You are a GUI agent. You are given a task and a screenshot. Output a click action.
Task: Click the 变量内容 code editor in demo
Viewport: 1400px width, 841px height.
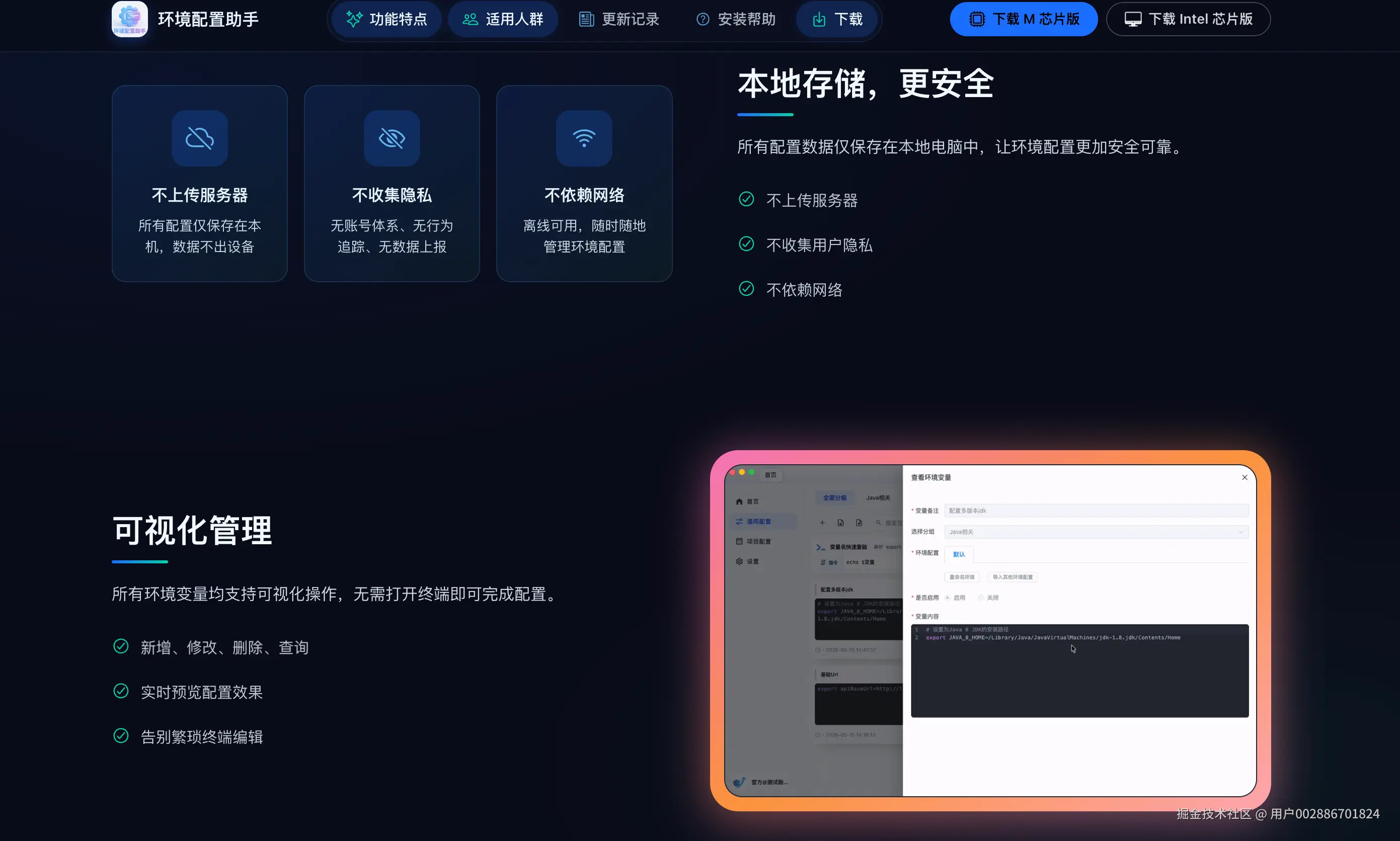point(1080,671)
